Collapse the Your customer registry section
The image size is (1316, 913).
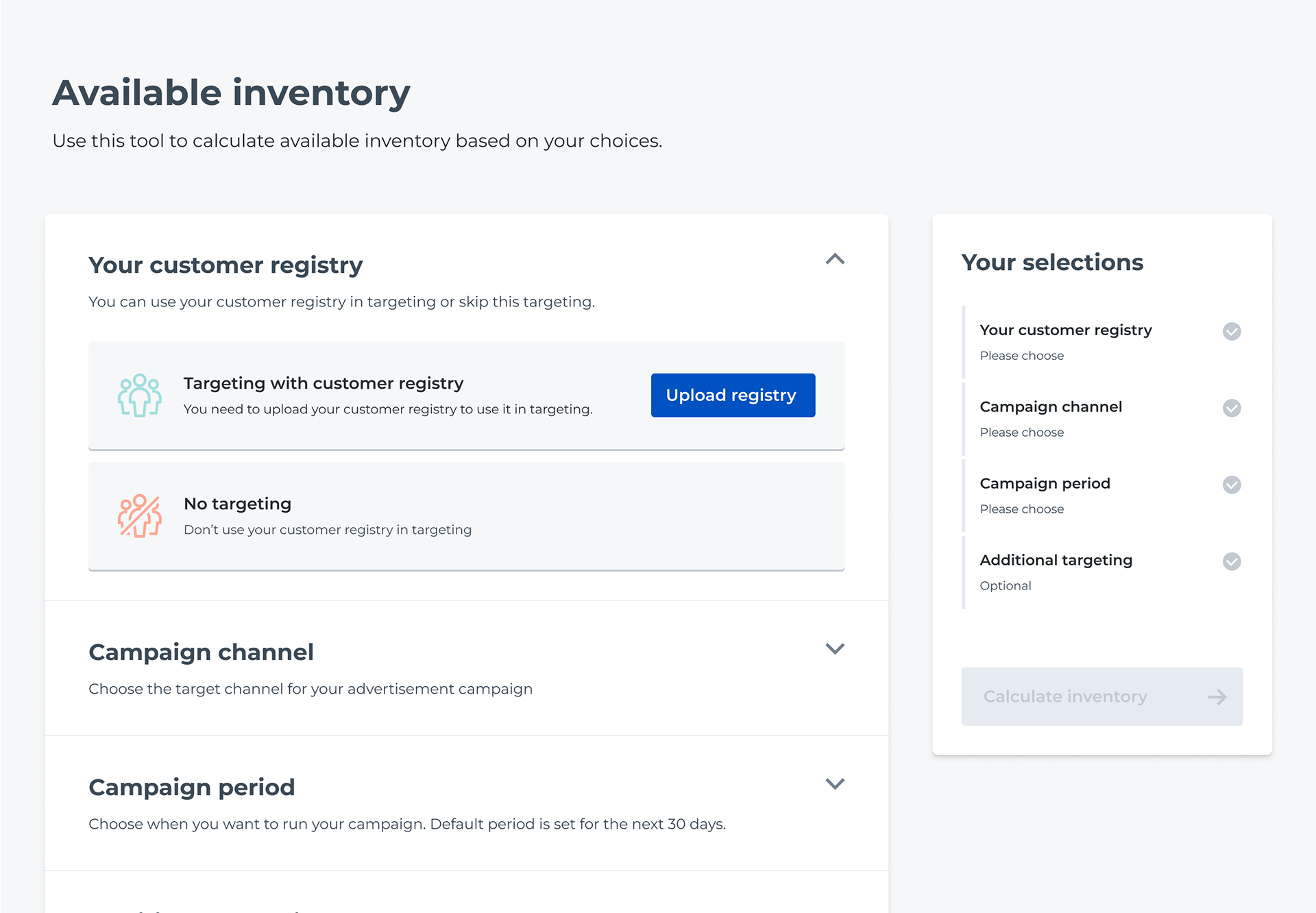pos(835,259)
